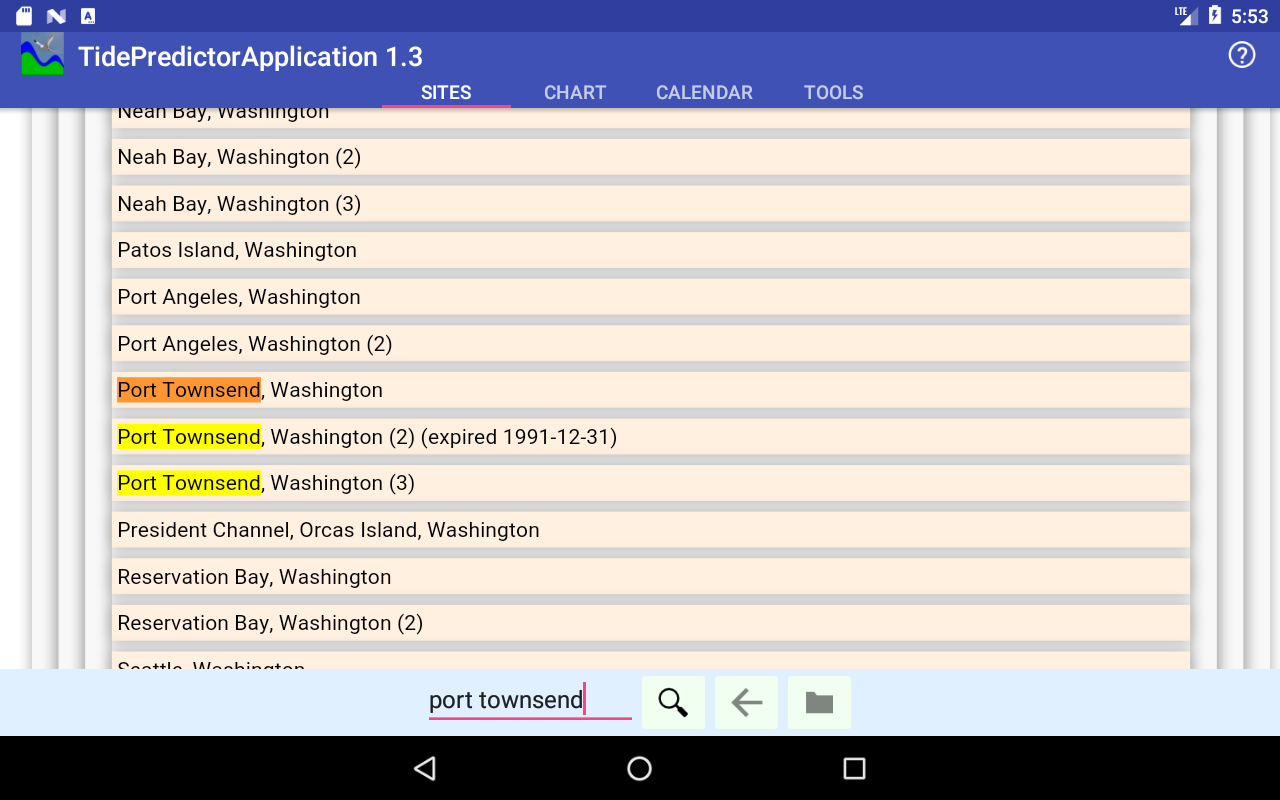Open the folder icon button
The height and width of the screenshot is (800, 1280).
[819, 703]
